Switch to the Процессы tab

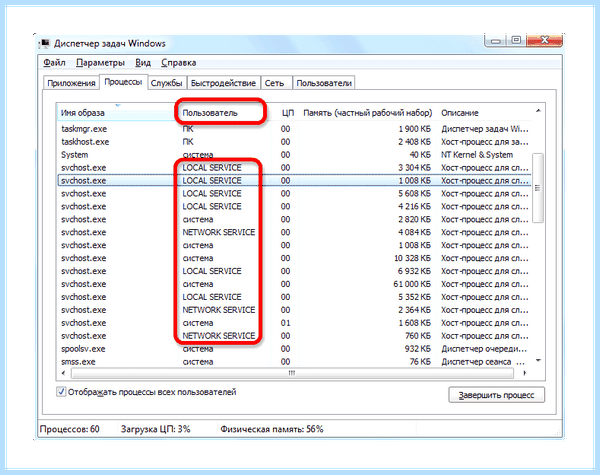point(123,82)
